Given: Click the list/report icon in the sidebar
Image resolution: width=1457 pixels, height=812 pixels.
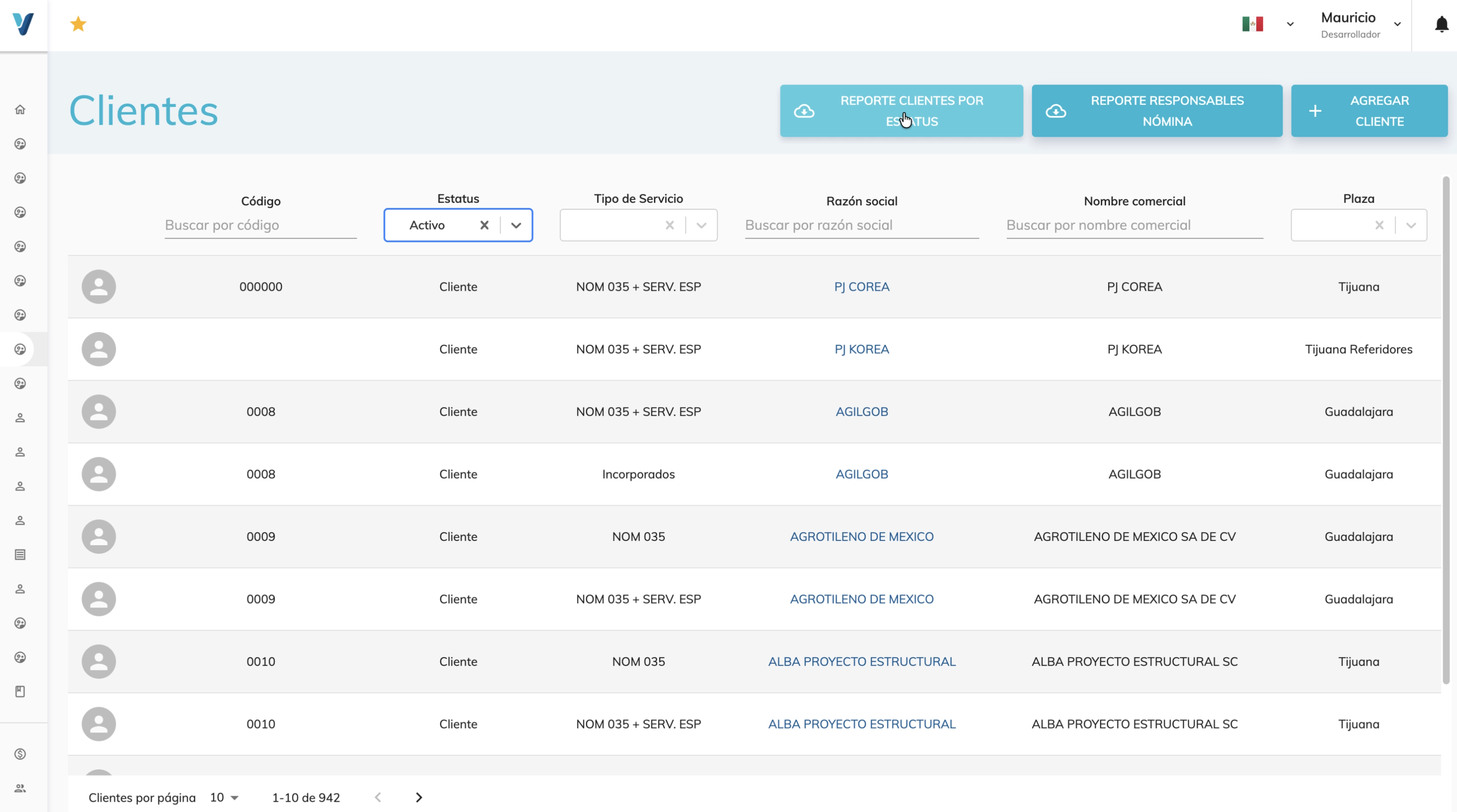Looking at the screenshot, I should click(21, 554).
